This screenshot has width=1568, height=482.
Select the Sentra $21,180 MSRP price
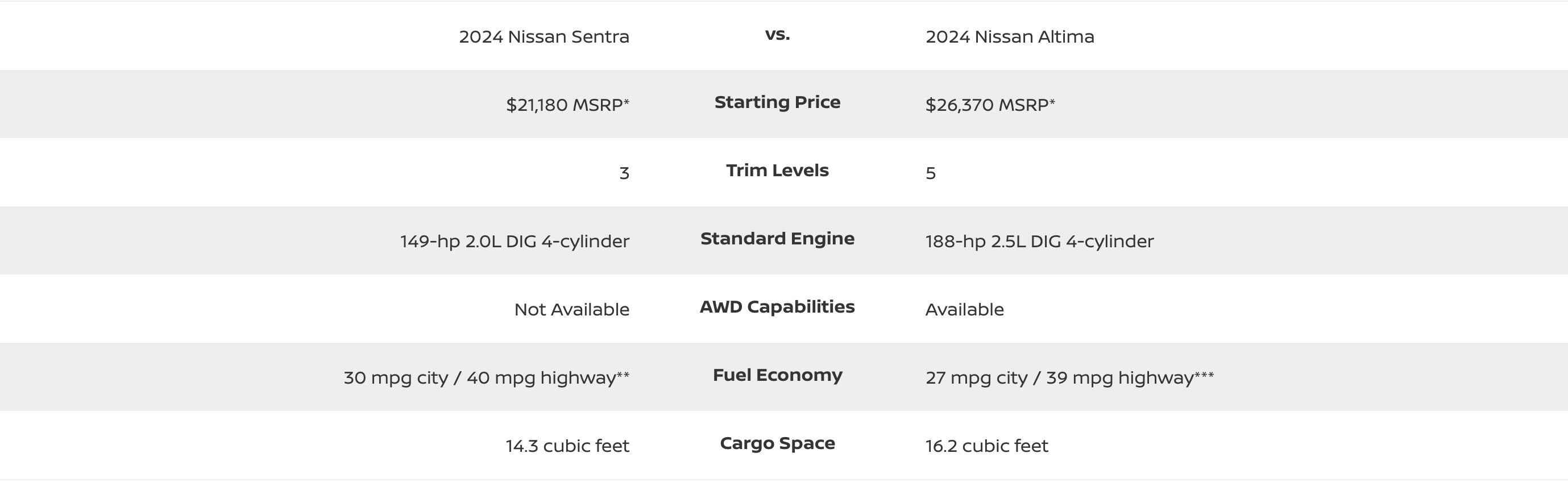(568, 105)
